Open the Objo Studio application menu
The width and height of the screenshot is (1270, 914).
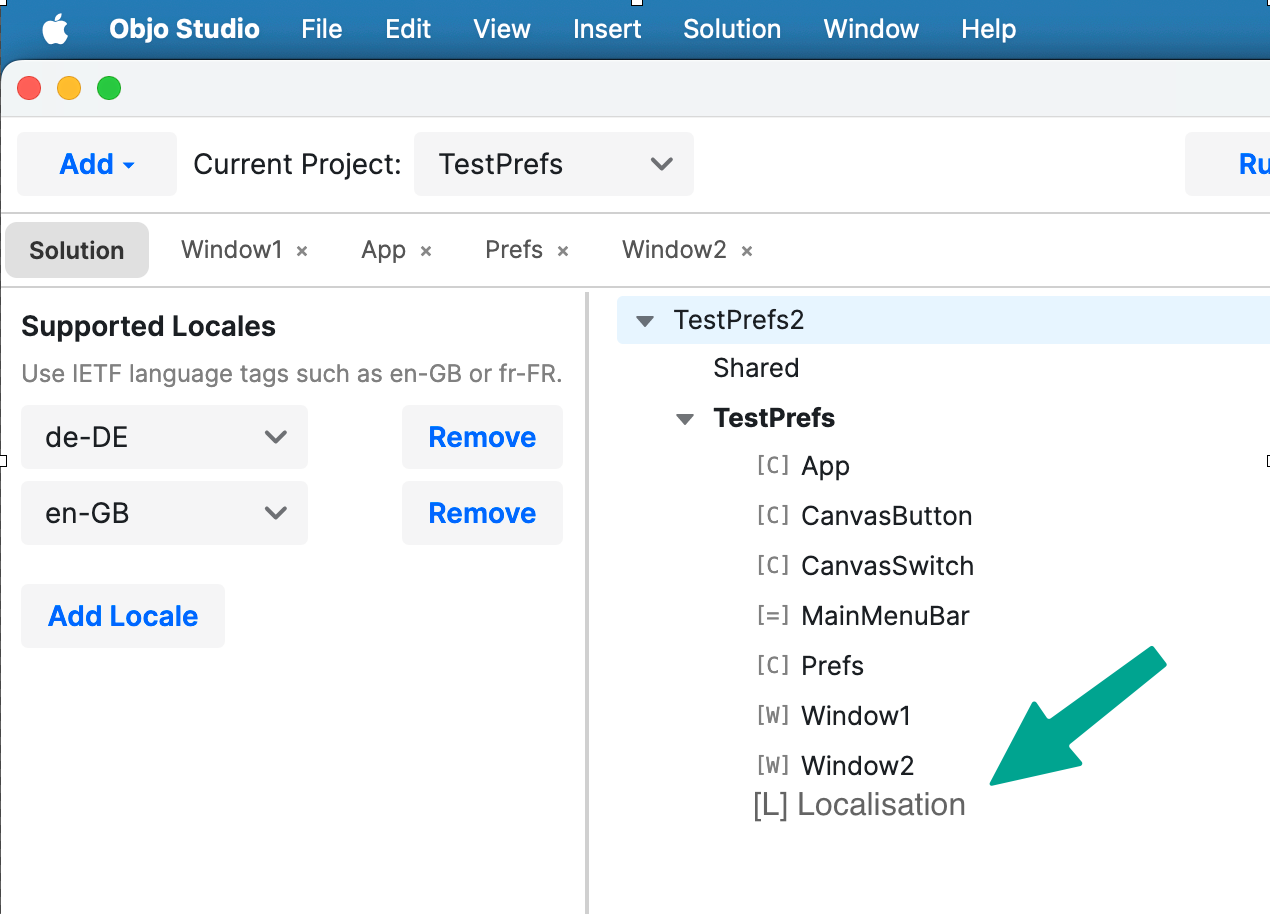[x=184, y=29]
